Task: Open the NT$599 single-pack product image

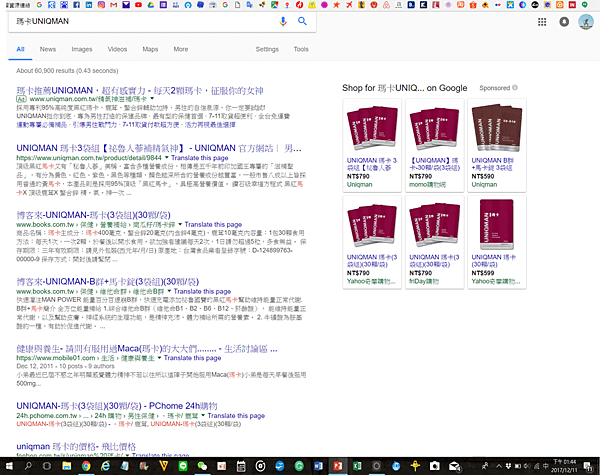Action: coord(497,224)
